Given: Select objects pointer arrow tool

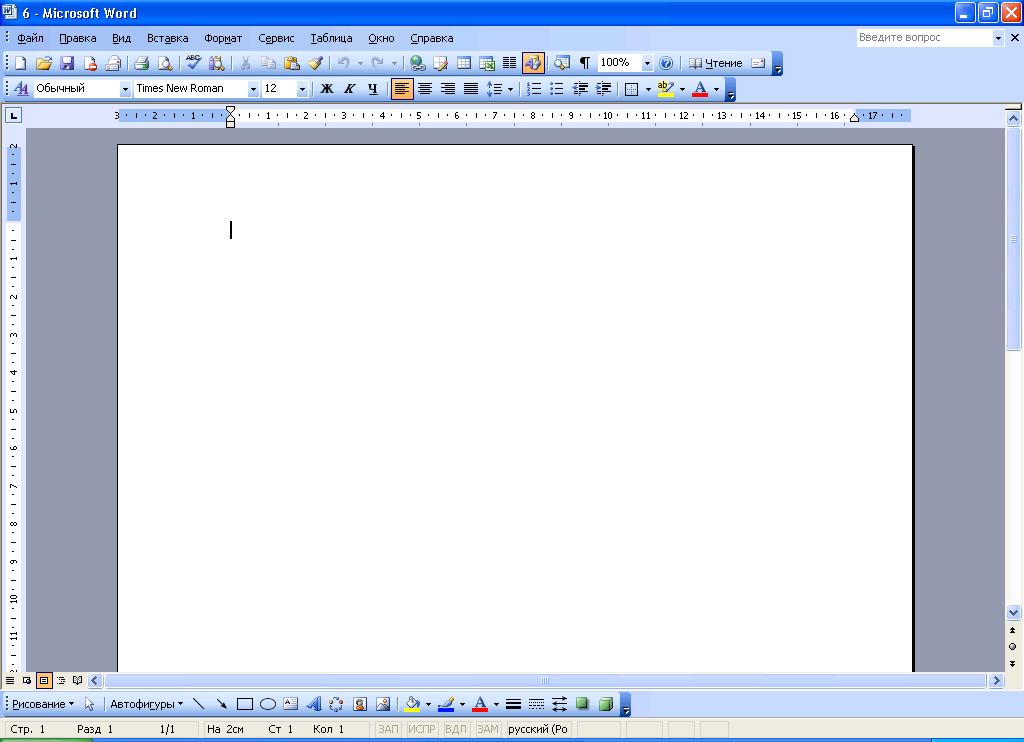Looking at the screenshot, I should point(89,704).
